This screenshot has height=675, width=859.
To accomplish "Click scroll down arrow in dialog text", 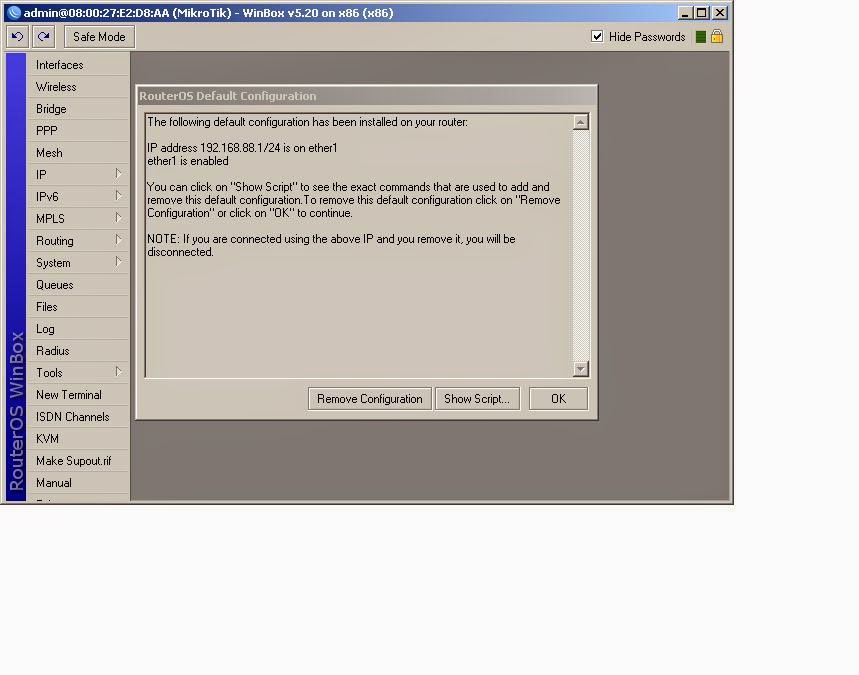I will (x=581, y=369).
